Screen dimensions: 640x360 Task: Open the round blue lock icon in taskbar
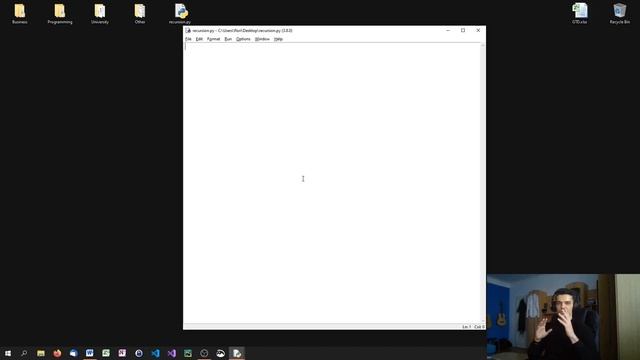click(139, 353)
